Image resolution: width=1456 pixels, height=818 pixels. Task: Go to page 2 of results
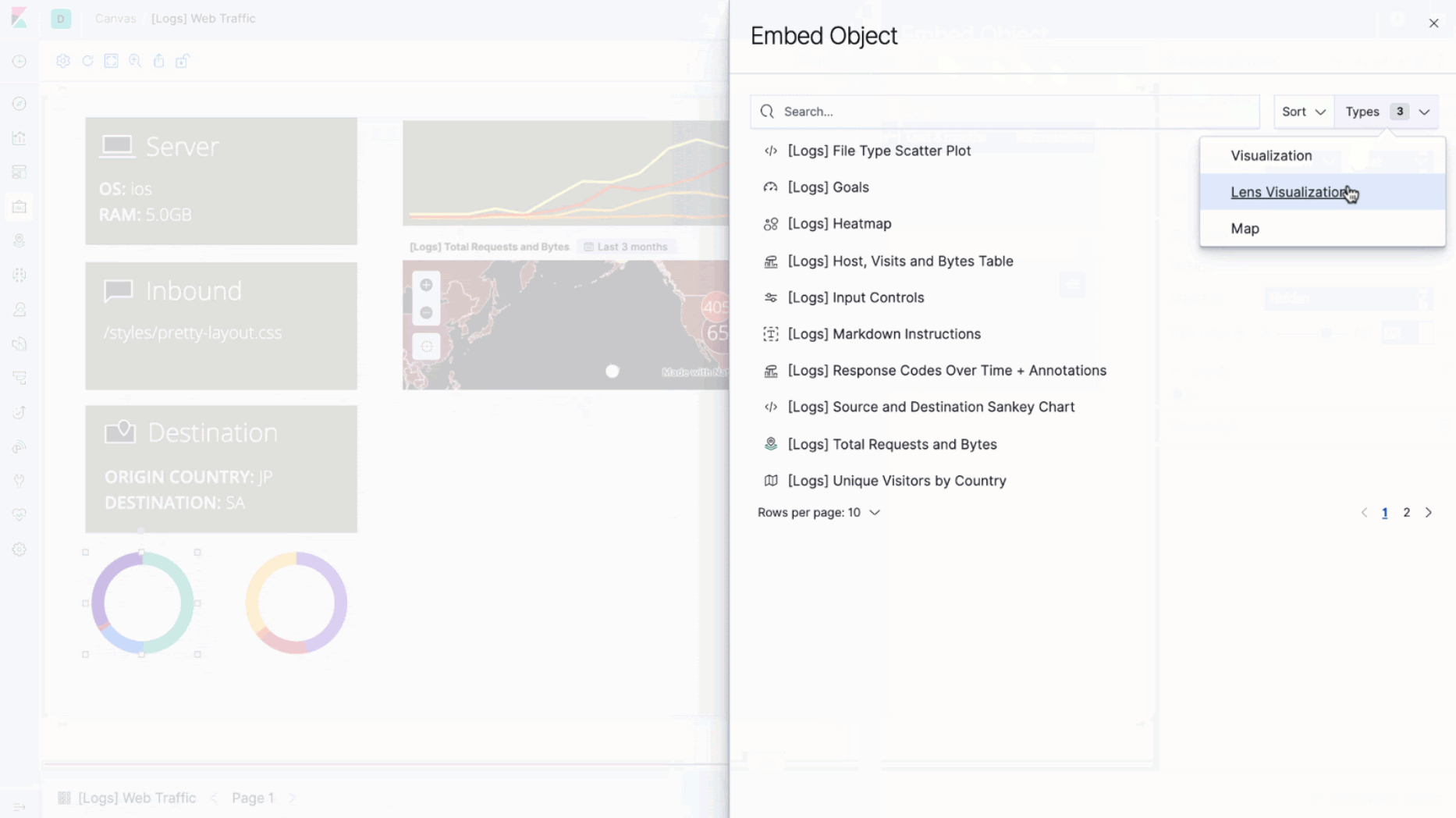1407,512
